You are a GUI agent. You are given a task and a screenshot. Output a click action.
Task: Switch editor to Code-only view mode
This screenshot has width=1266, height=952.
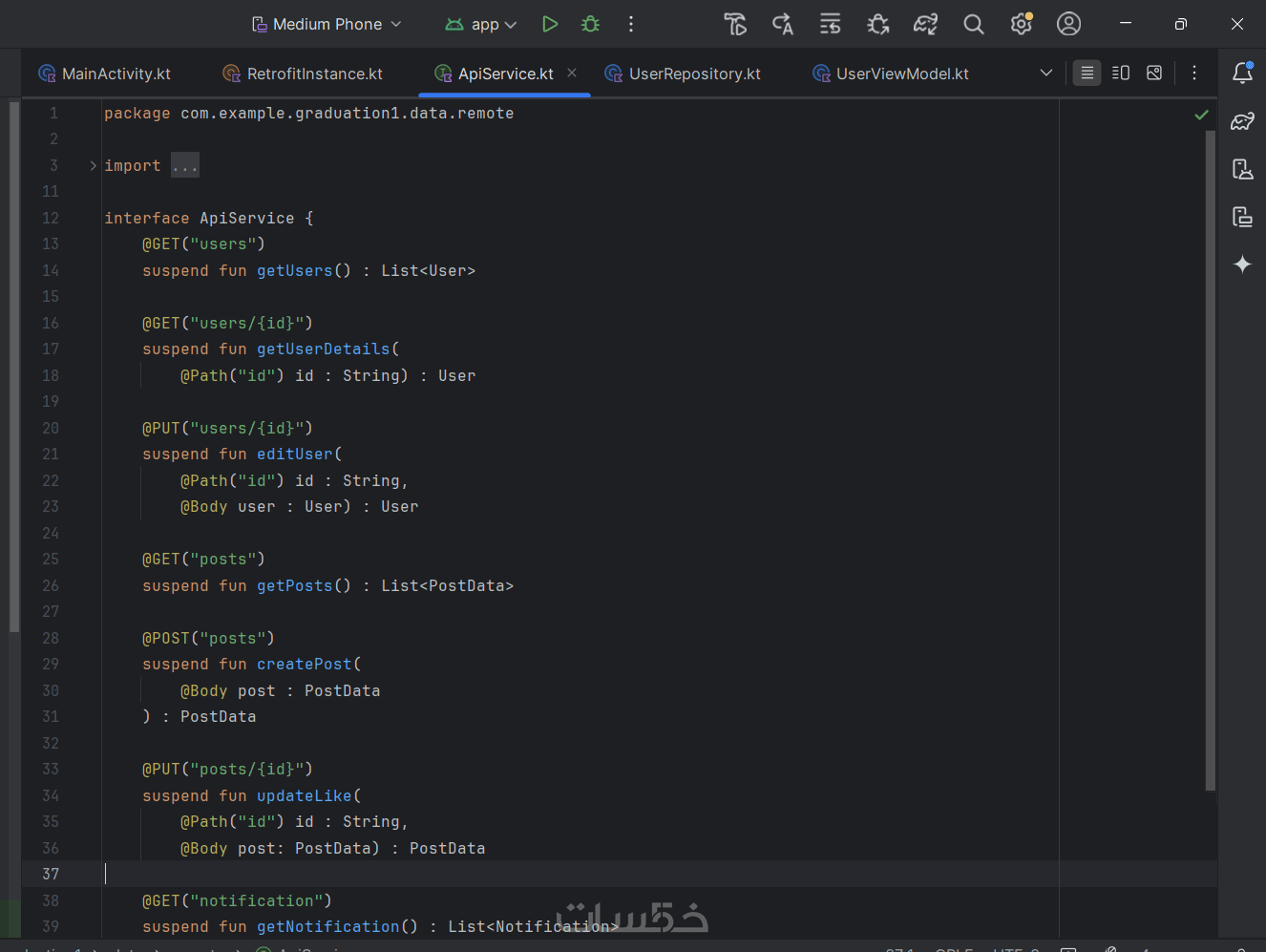pyautogui.click(x=1087, y=73)
